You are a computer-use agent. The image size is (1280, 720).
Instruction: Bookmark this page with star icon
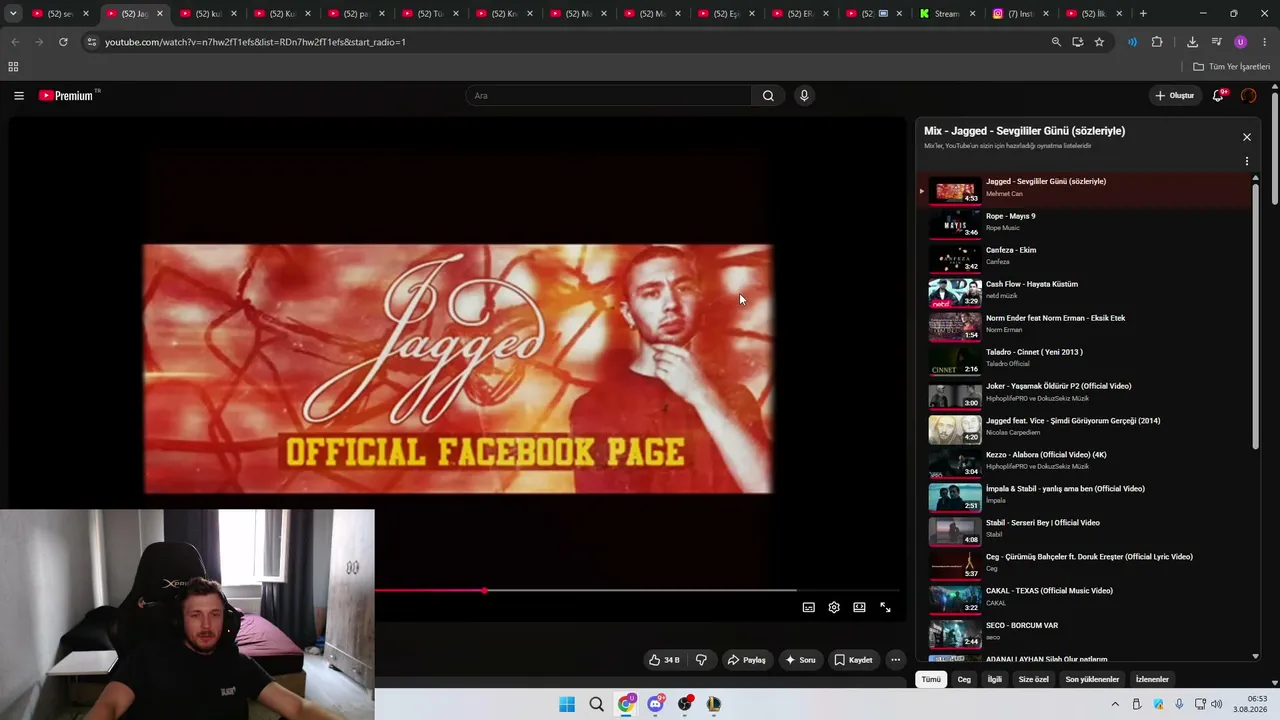click(1099, 42)
